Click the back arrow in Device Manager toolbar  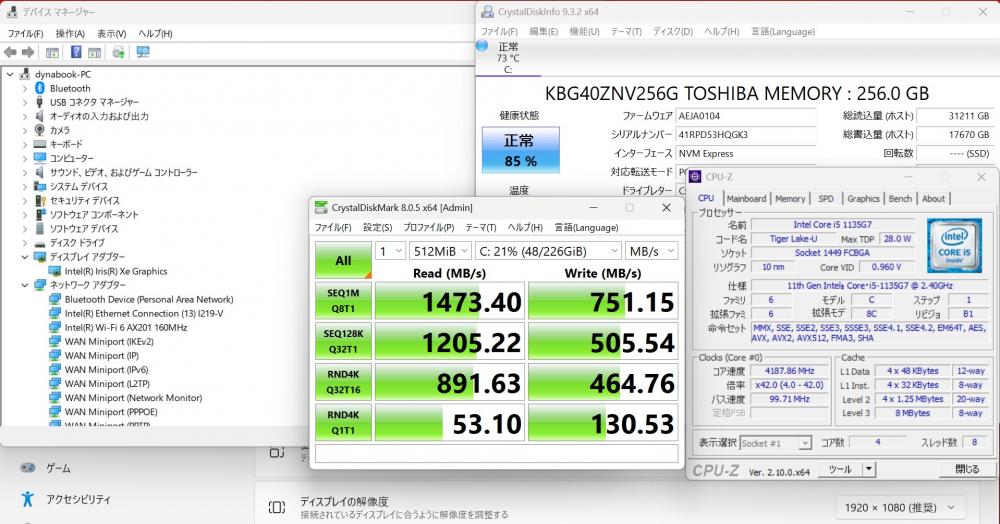10,52
